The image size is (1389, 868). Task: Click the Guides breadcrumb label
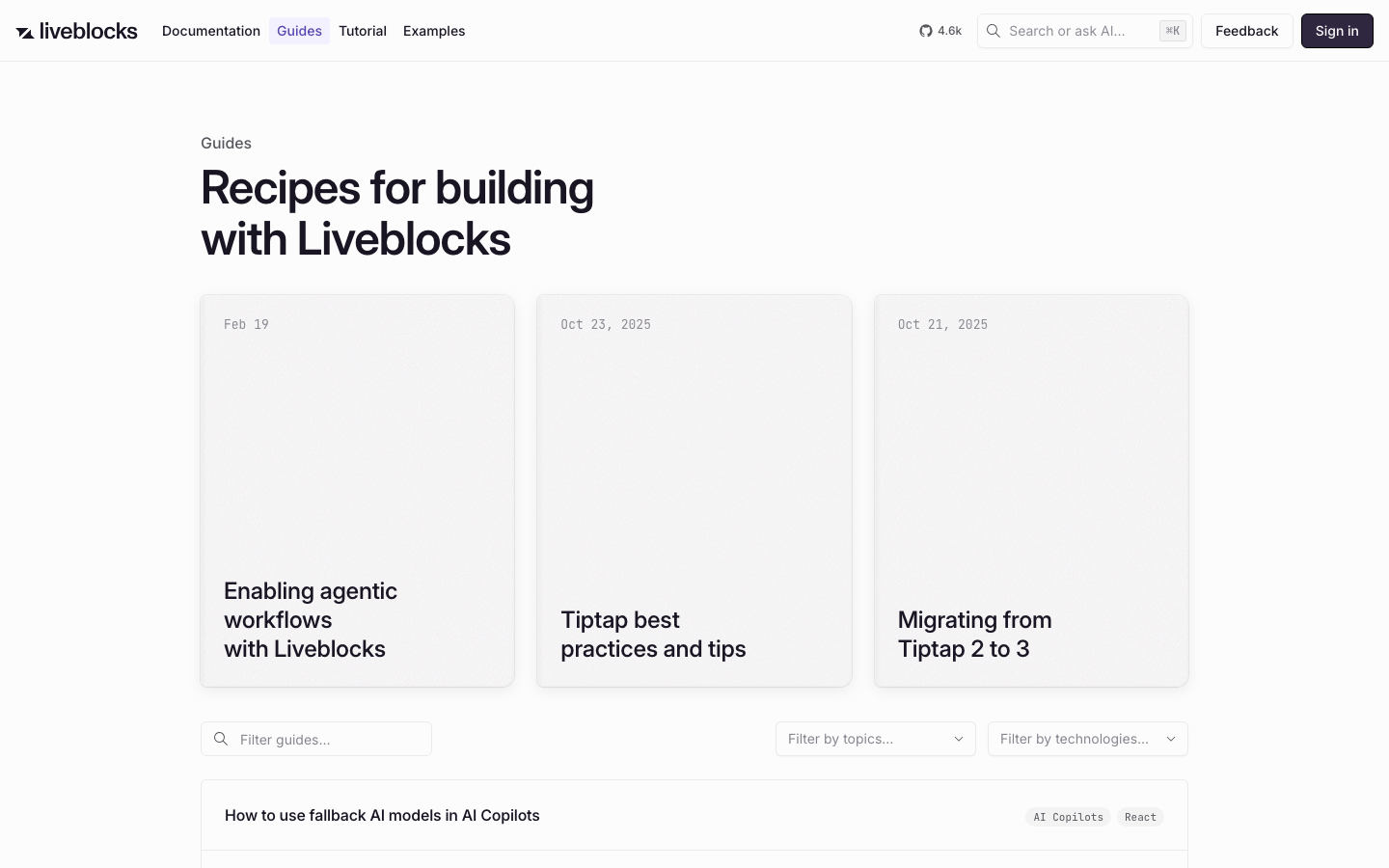[x=226, y=143]
